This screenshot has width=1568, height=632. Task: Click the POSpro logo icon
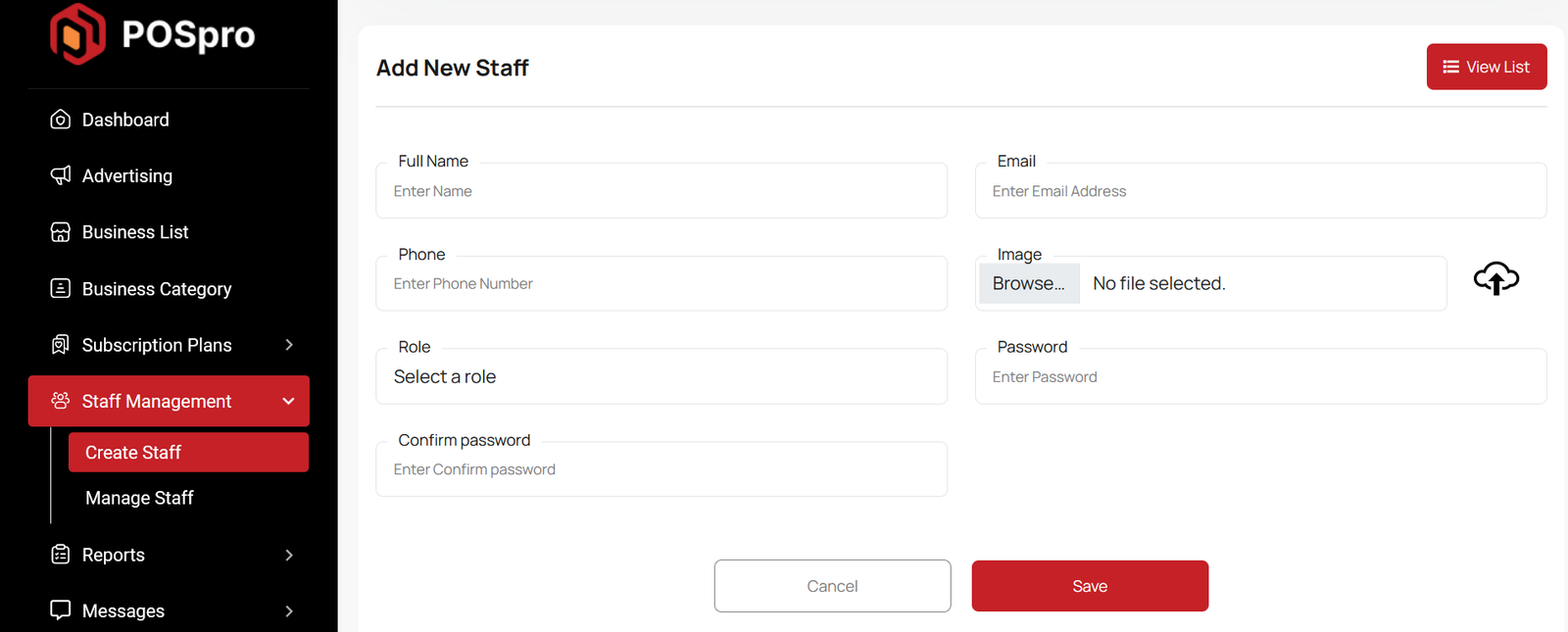tap(77, 34)
